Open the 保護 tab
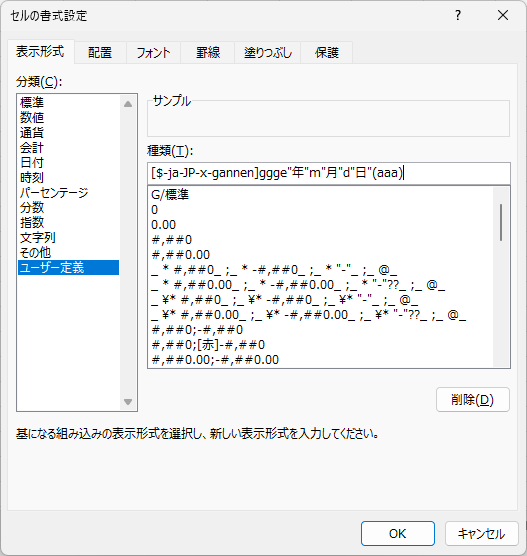The height and width of the screenshot is (556, 527). (327, 52)
